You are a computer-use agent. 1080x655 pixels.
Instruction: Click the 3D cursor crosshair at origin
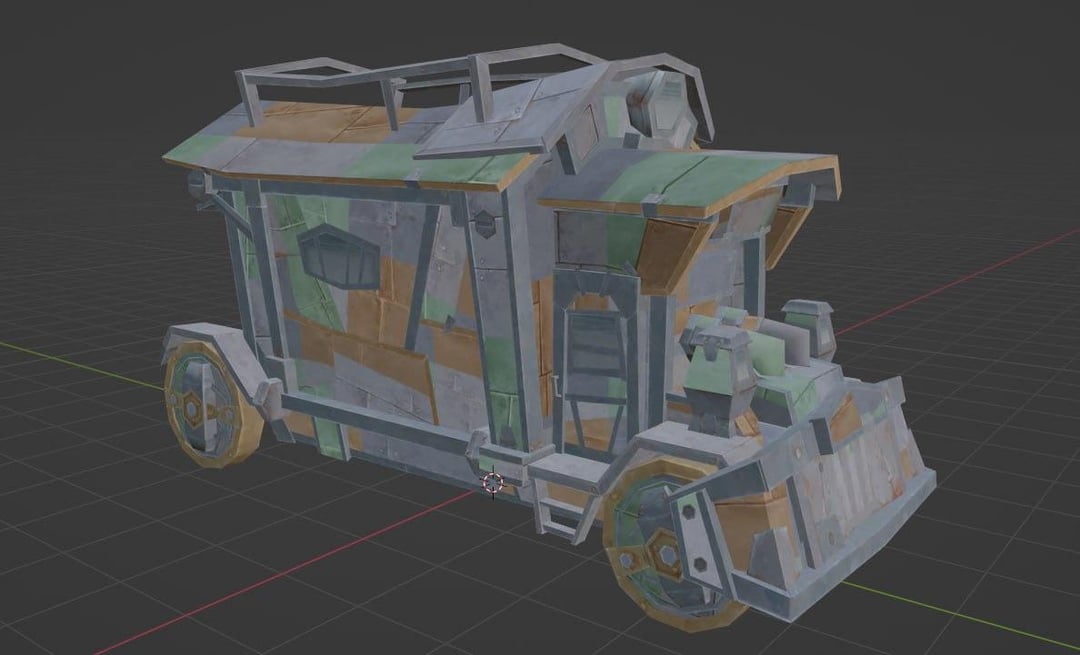tap(493, 483)
